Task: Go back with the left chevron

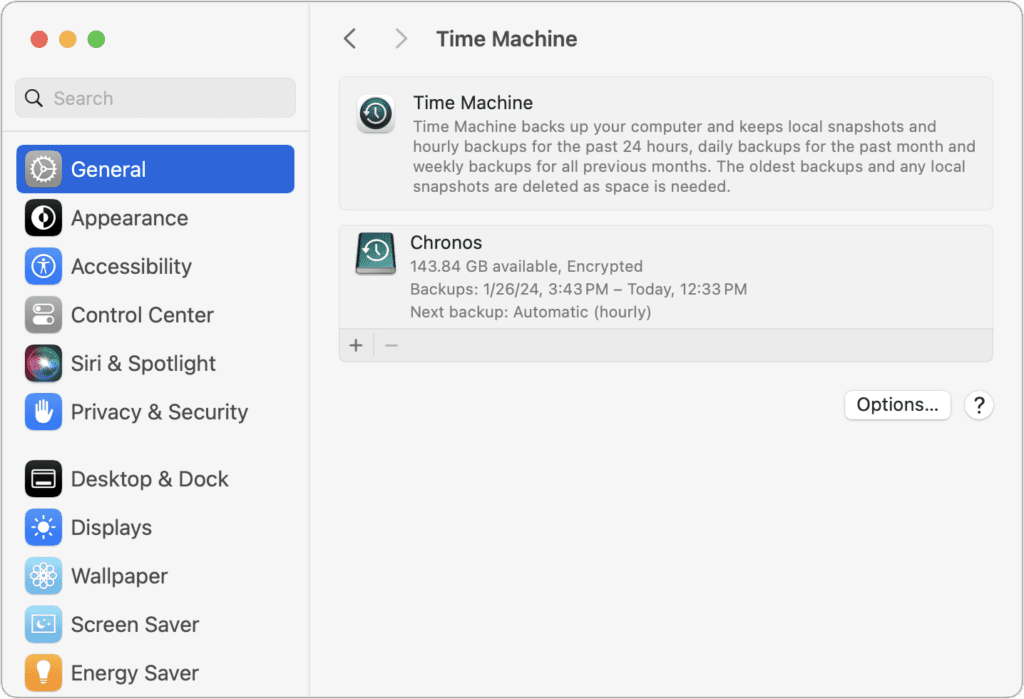Action: coord(349,39)
